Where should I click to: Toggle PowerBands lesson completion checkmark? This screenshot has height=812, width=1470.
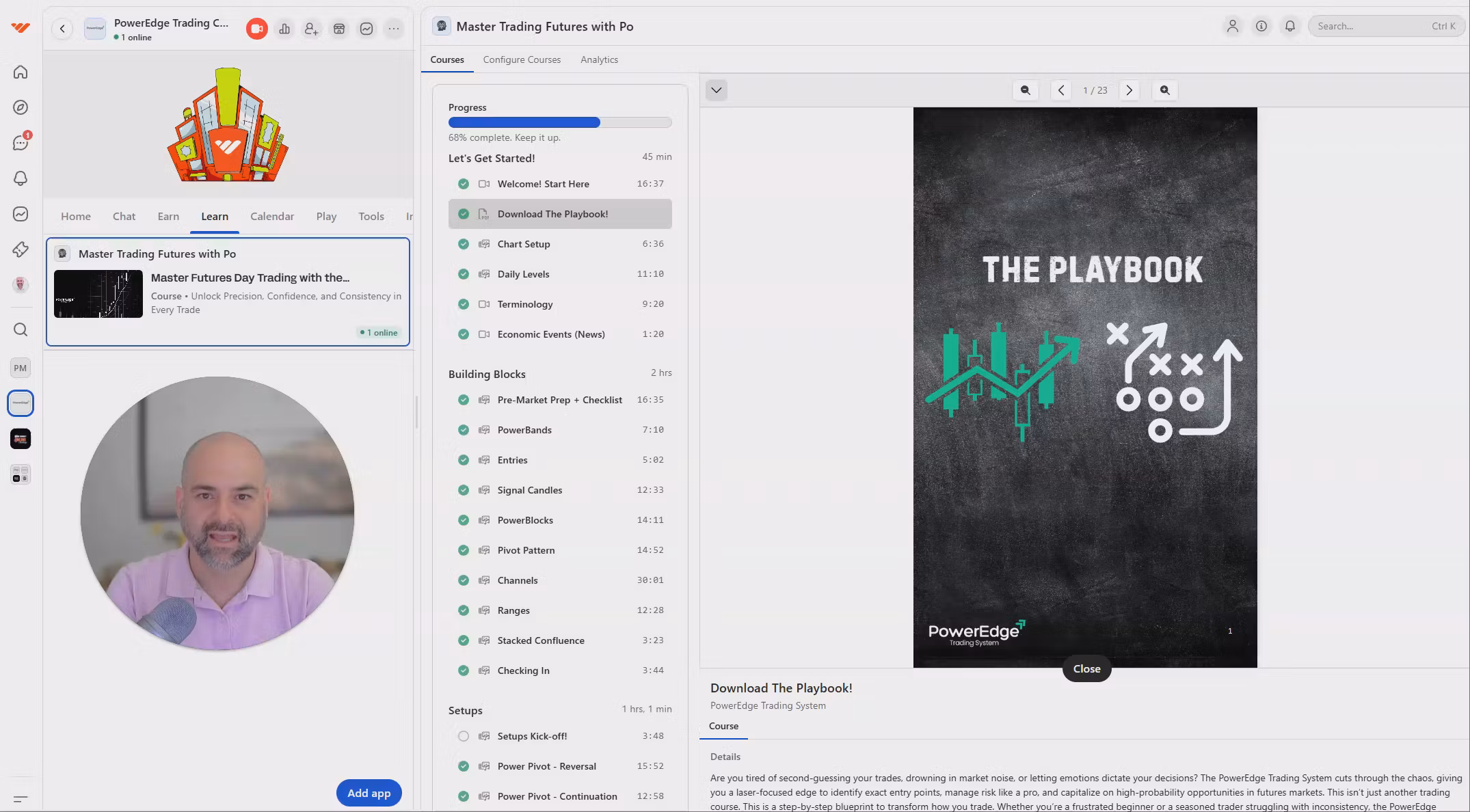tap(464, 430)
